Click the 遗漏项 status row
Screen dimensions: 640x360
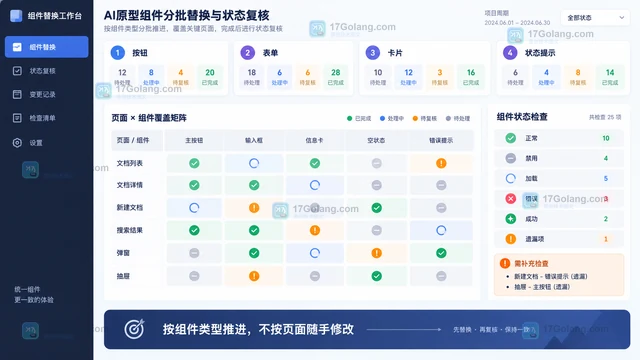(x=559, y=239)
